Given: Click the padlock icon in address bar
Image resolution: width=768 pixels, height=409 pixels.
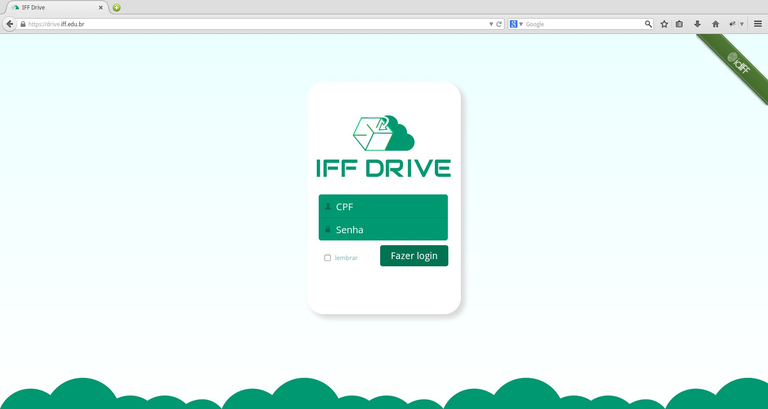Looking at the screenshot, I should [23, 24].
